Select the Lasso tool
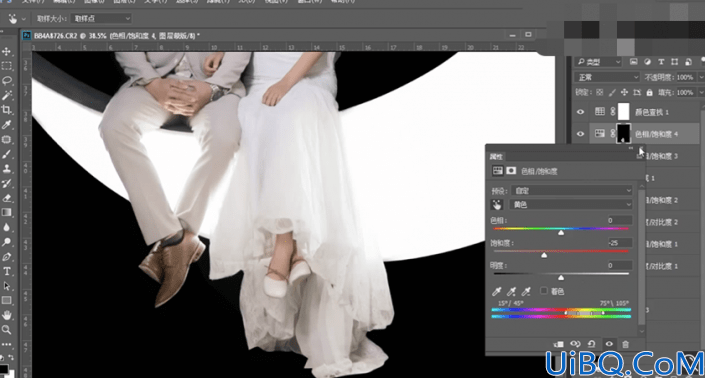This screenshot has height=378, width=705. point(6,81)
